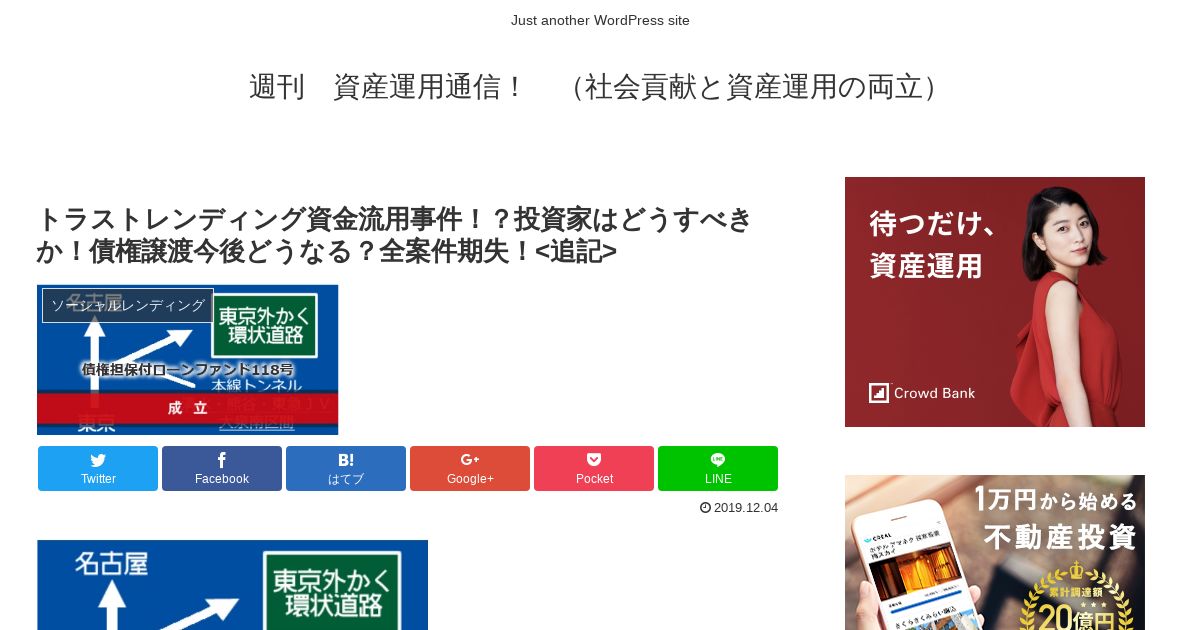Click the Facebook f icon

coord(222,460)
